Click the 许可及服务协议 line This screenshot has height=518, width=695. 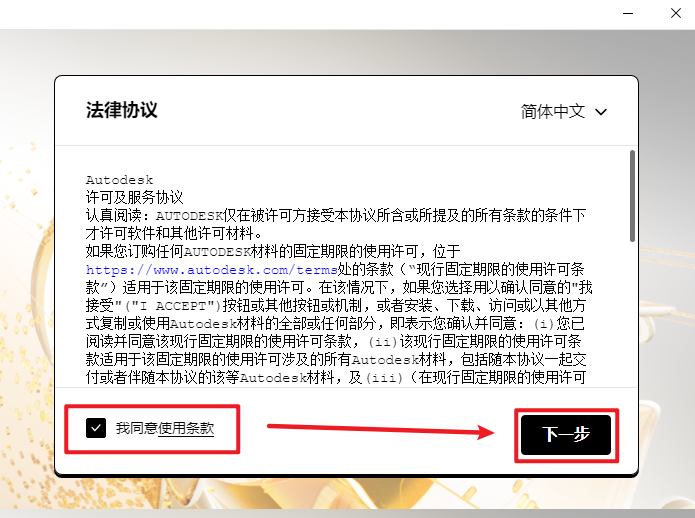pyautogui.click(x=134, y=197)
